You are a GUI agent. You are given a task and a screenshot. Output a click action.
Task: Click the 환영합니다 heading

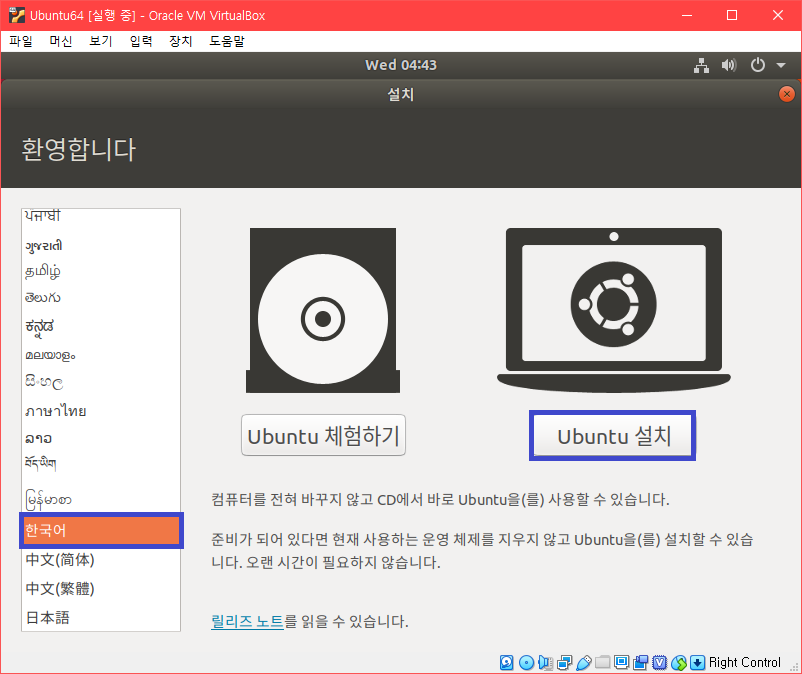(x=78, y=149)
